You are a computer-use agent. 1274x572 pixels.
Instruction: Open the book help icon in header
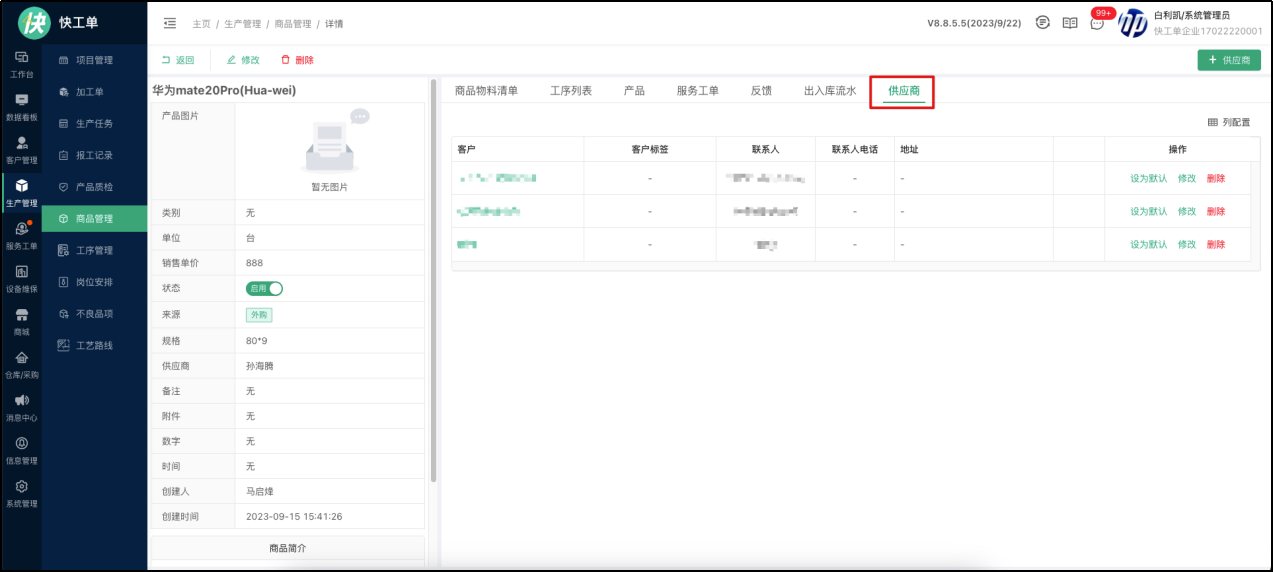[1069, 22]
